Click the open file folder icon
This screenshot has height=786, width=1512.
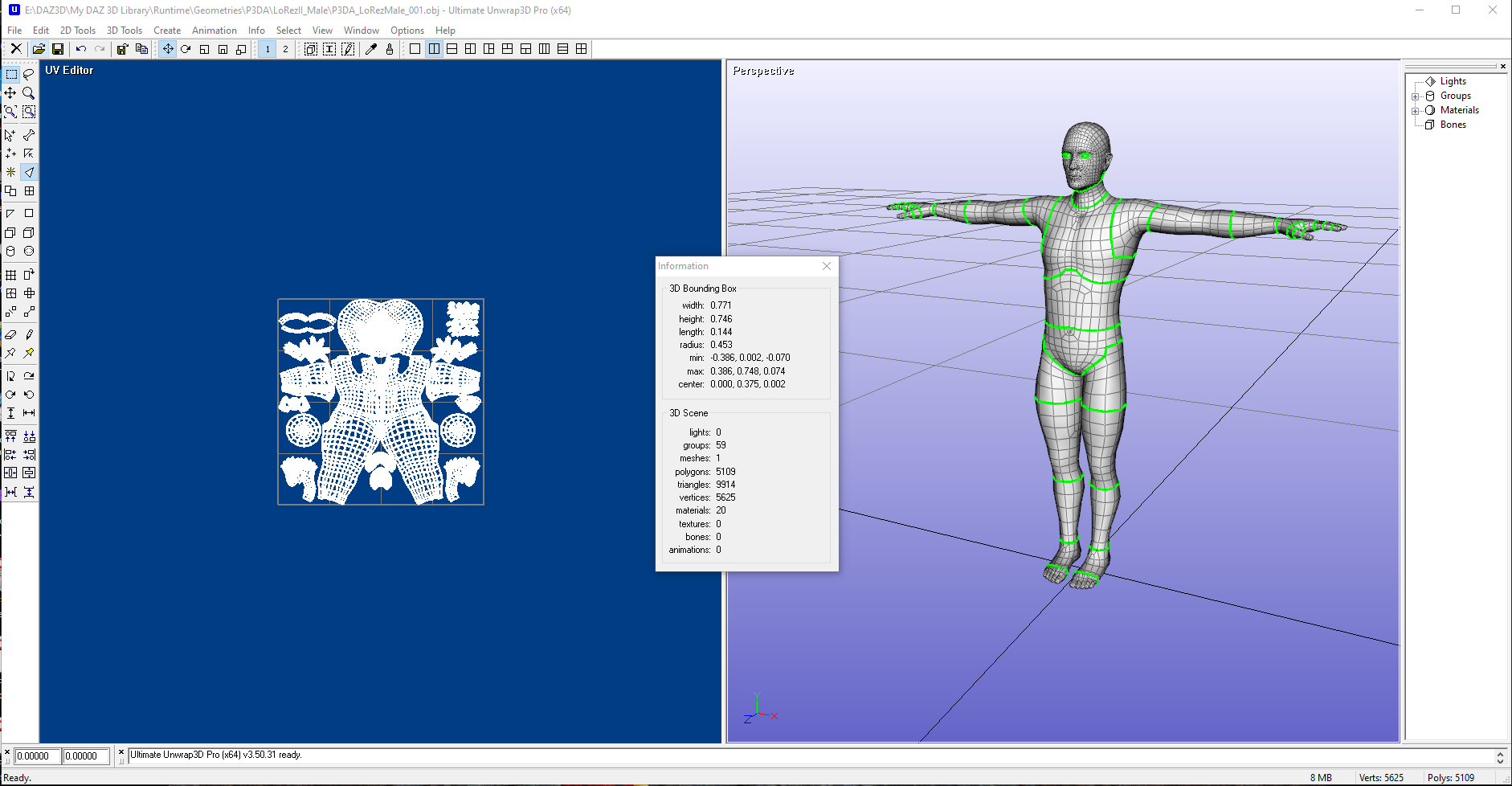[39, 49]
